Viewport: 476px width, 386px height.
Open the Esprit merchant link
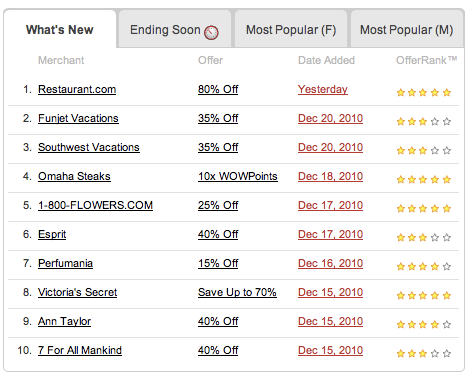click(52, 234)
